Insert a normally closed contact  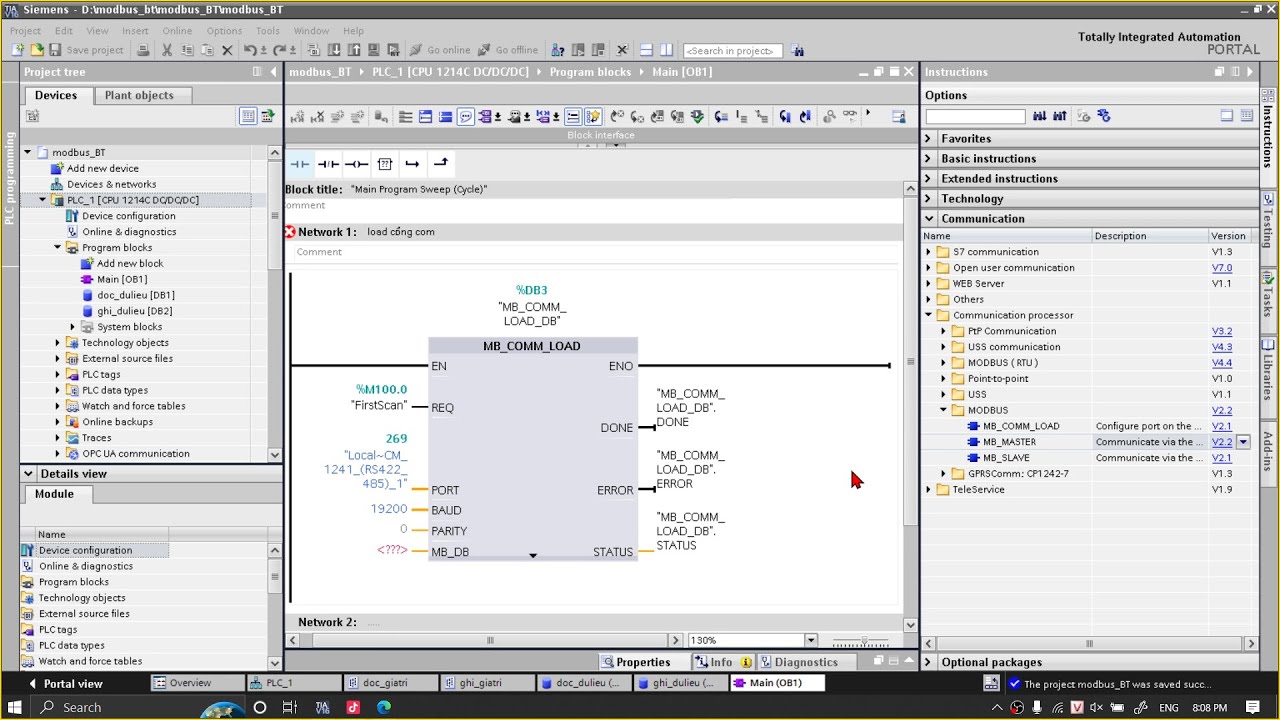click(328, 164)
